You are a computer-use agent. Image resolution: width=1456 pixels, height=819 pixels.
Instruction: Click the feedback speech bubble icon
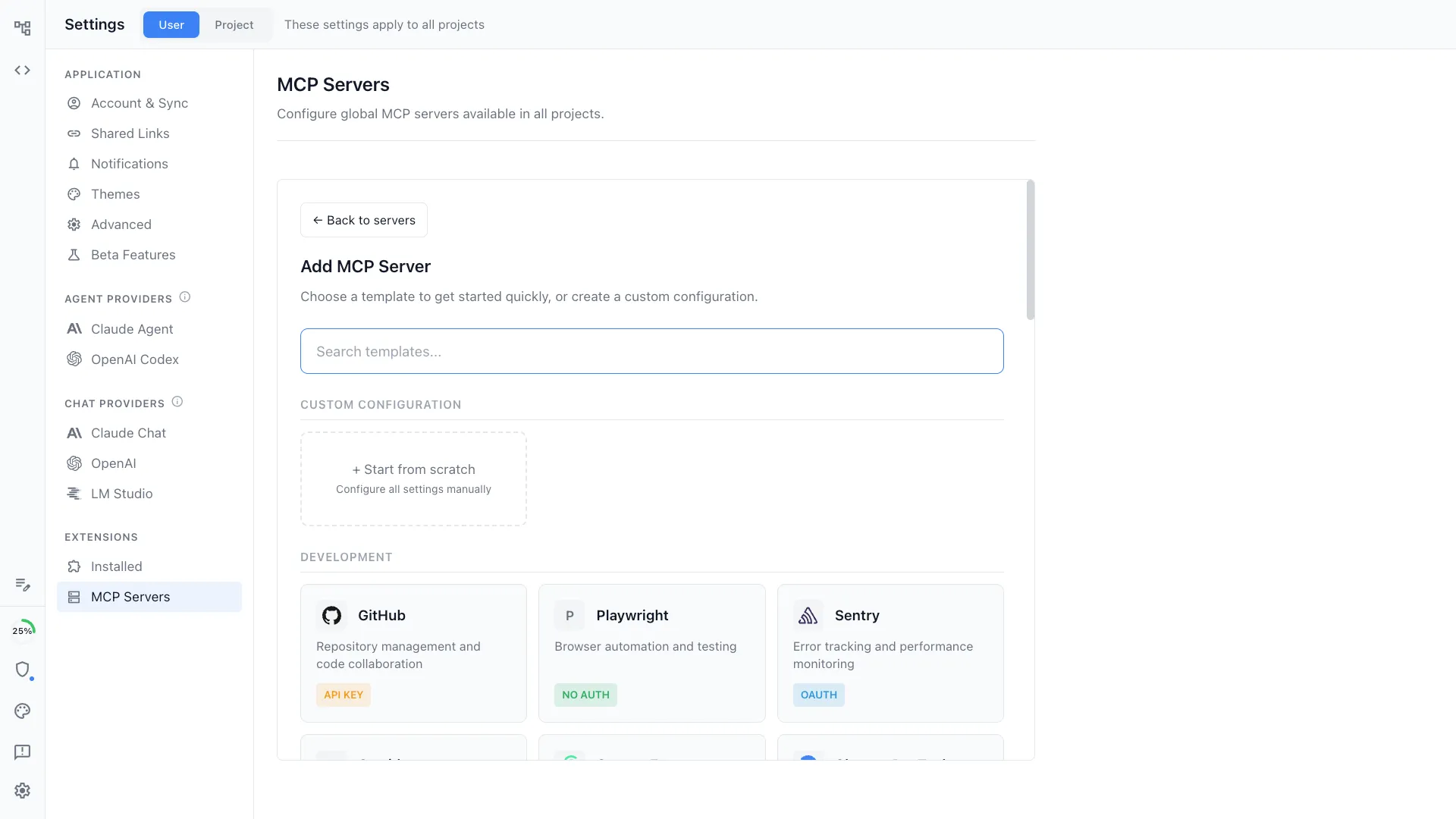click(23, 752)
